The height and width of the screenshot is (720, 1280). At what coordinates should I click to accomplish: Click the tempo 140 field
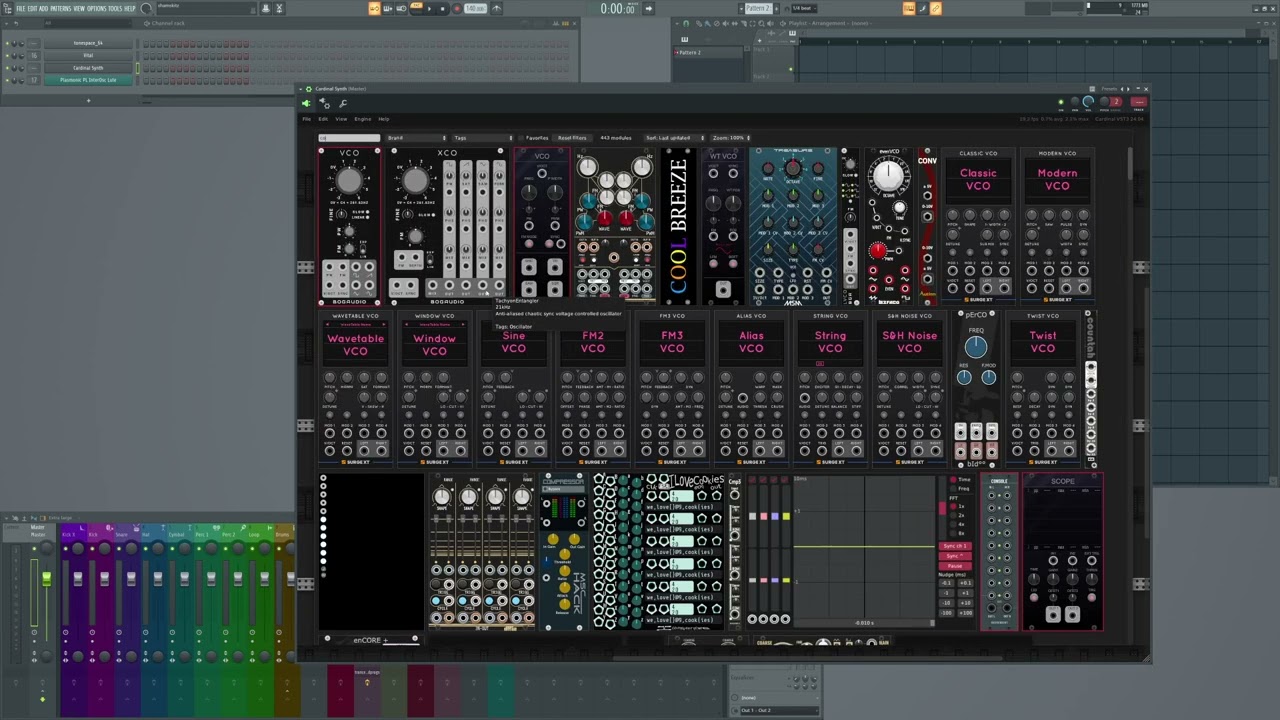click(x=475, y=9)
